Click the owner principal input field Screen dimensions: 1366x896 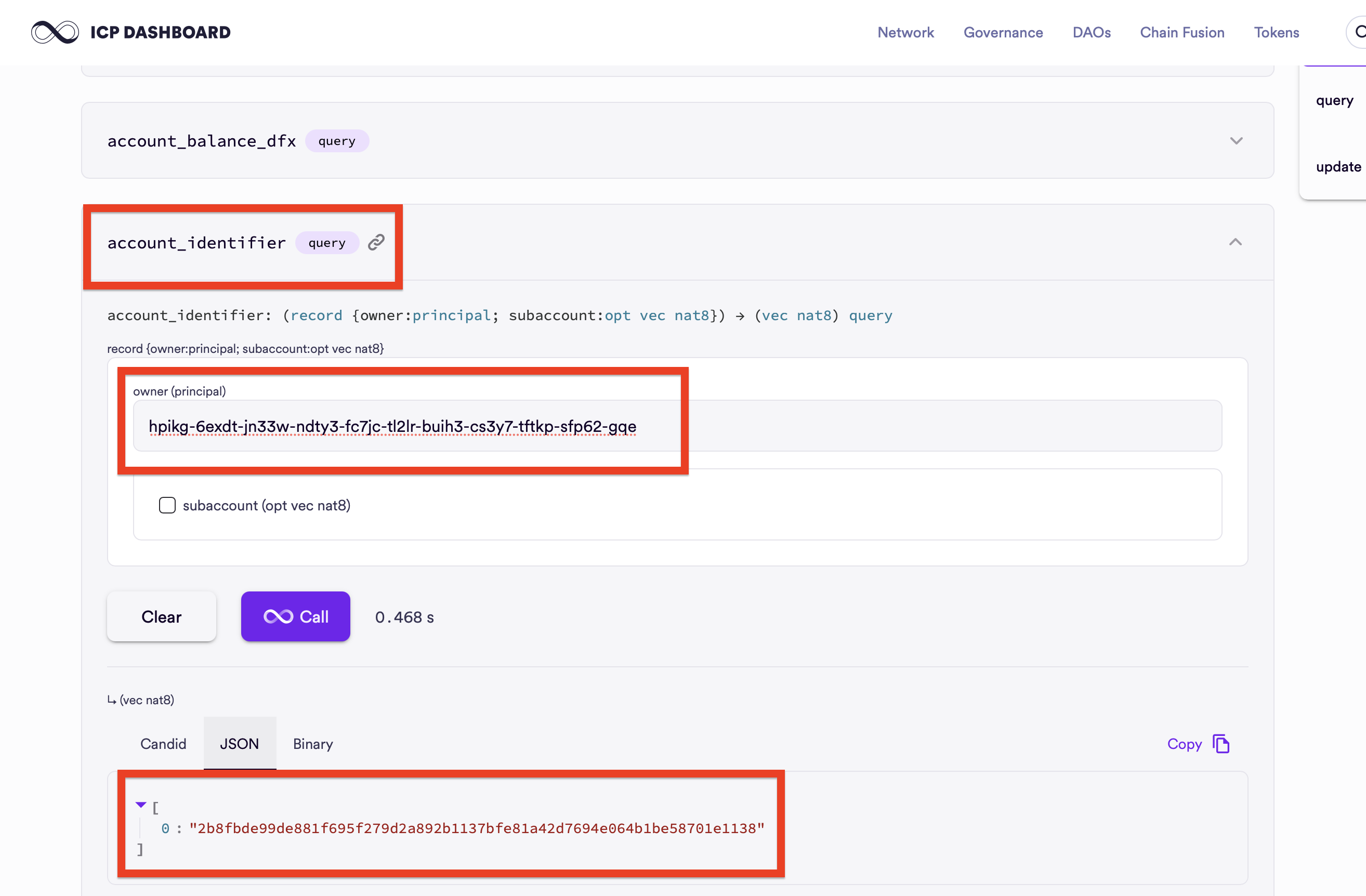coord(677,426)
